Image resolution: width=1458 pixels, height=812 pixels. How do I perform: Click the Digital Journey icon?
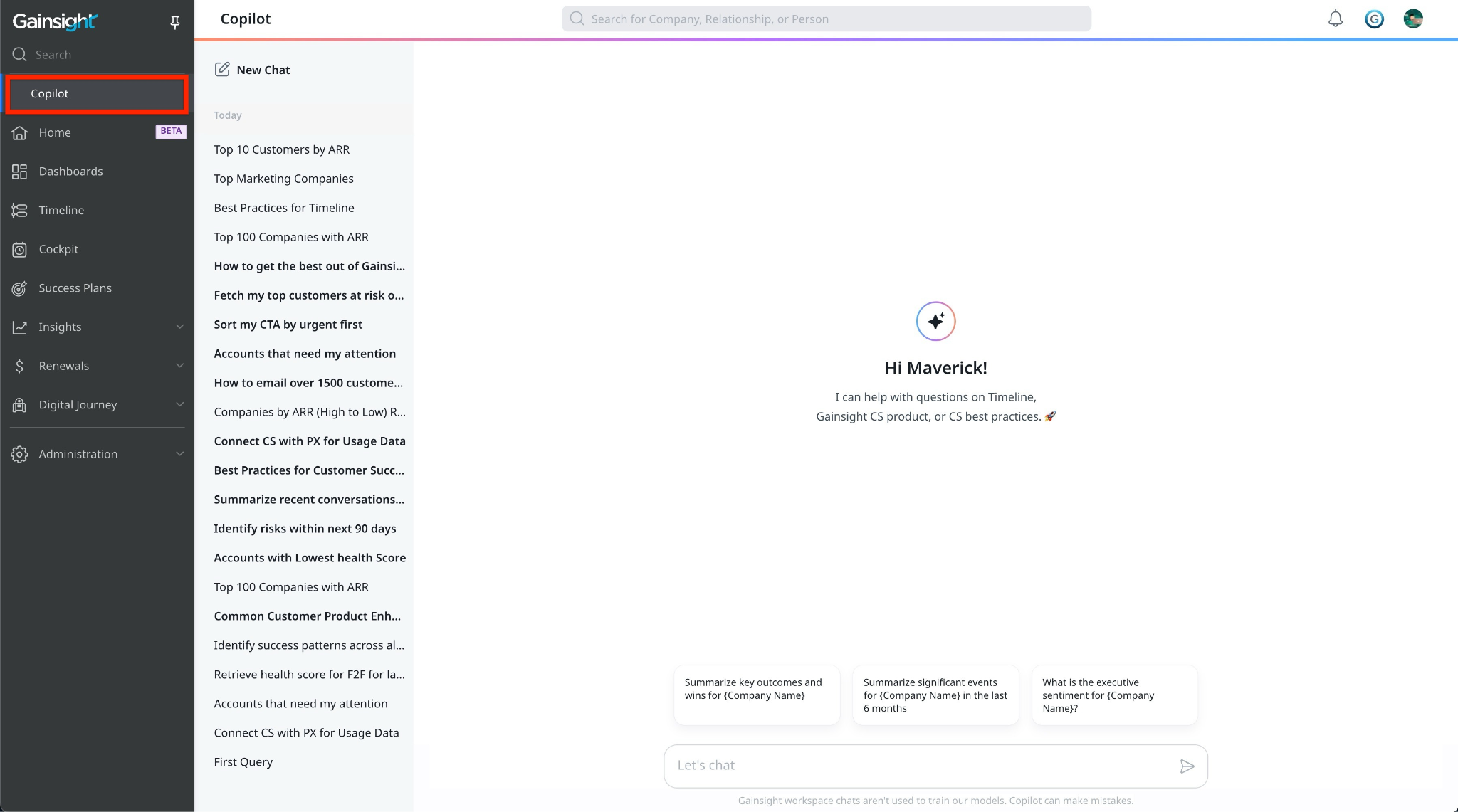[20, 405]
